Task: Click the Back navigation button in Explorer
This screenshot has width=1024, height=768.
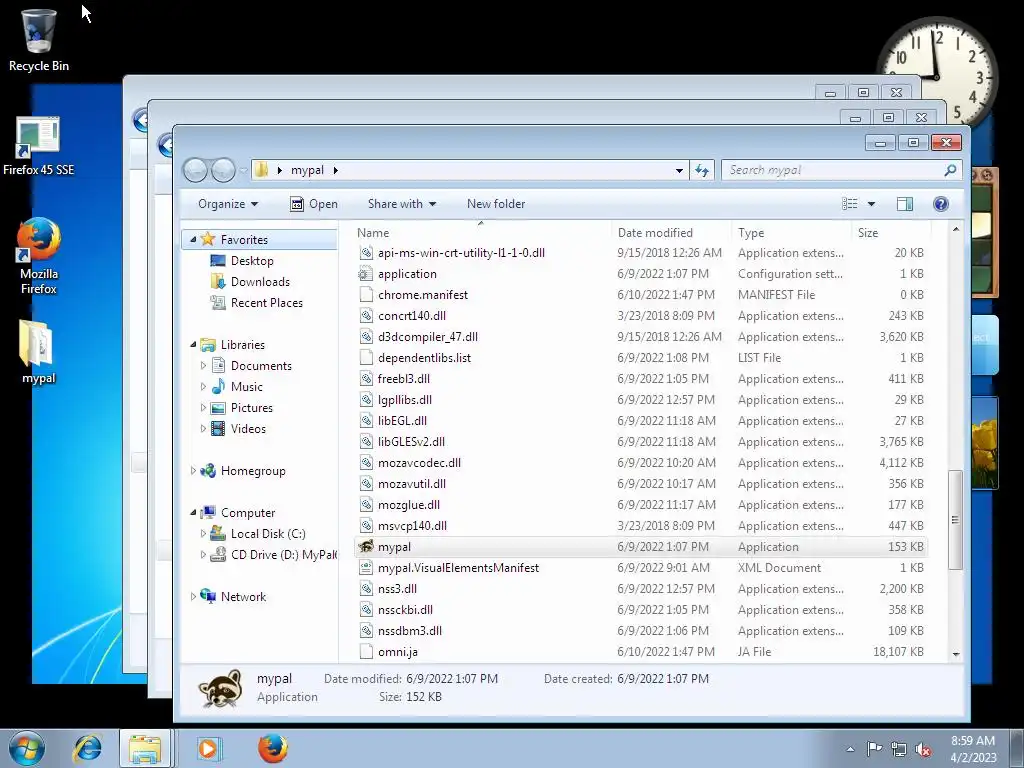Action: tap(195, 170)
